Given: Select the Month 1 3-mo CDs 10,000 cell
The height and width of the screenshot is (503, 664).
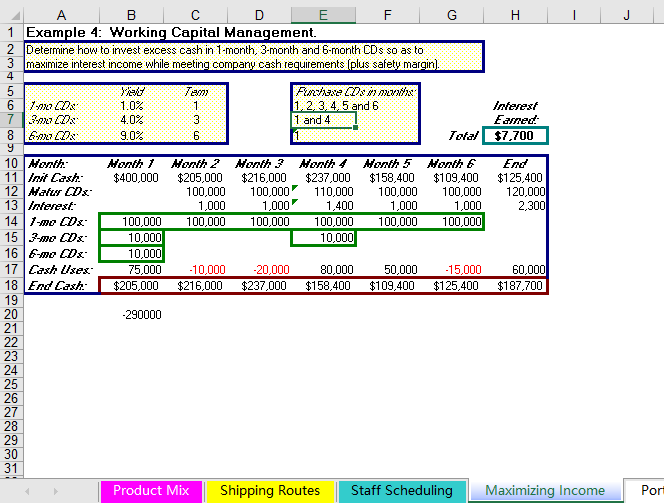Looking at the screenshot, I should pyautogui.click(x=131, y=237).
